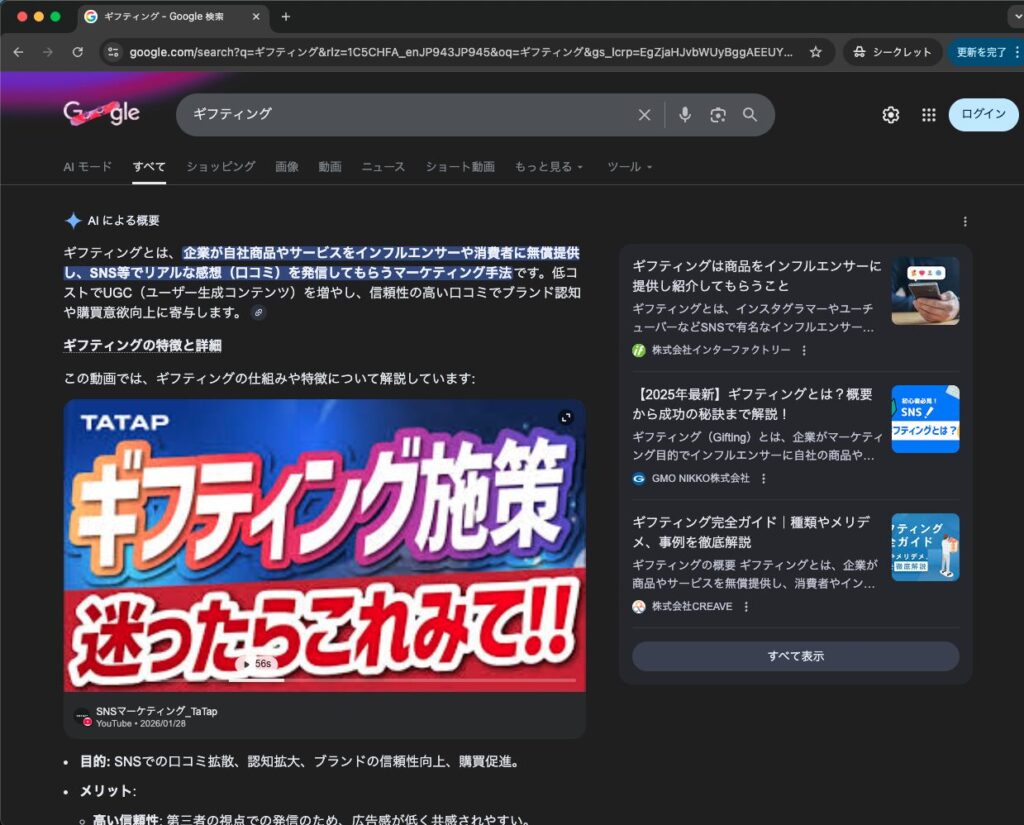Click the ギフティング search input field
Viewport: 1024px width, 825px height.
click(400, 115)
